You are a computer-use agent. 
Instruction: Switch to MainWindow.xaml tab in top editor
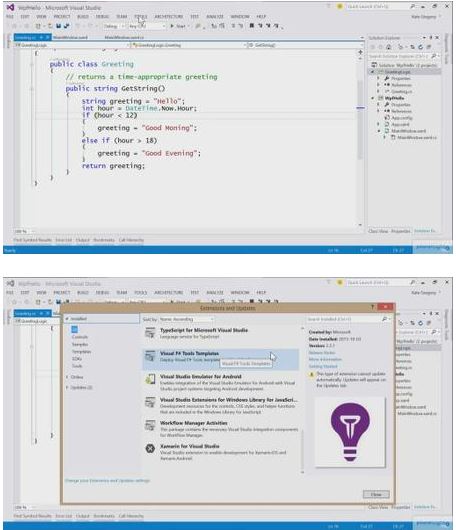(70, 37)
